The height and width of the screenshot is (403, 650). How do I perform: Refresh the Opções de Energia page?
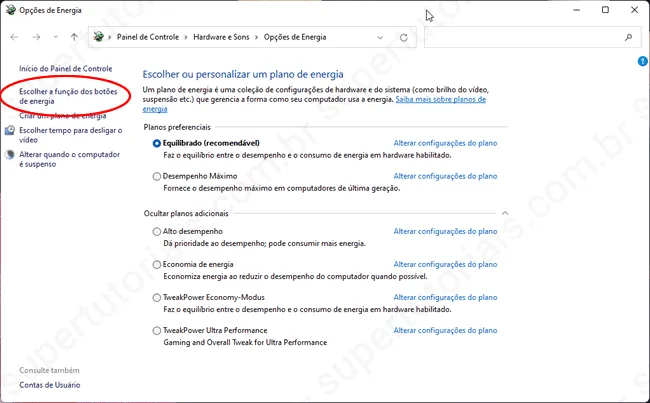click(x=404, y=37)
